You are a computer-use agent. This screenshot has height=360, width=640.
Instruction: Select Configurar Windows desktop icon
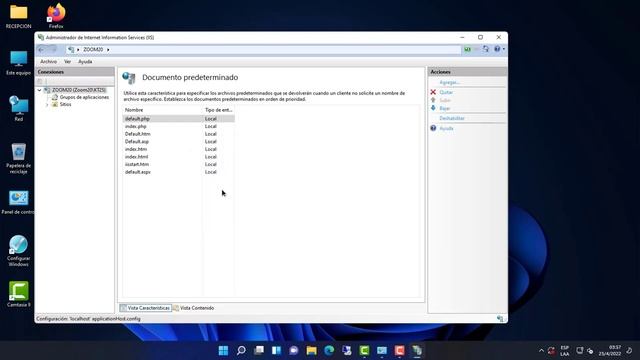[x=18, y=251]
